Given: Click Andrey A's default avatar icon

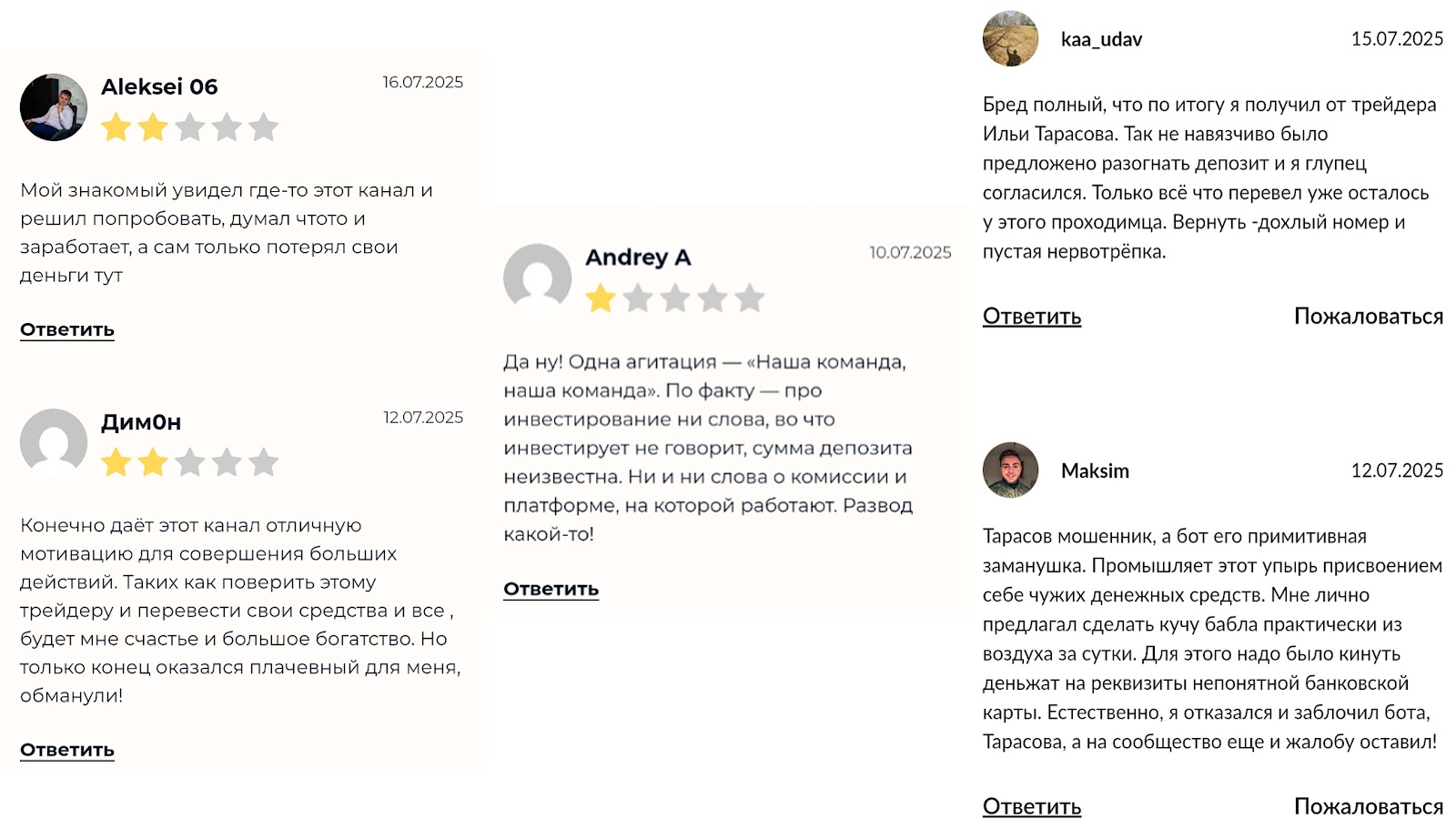Looking at the screenshot, I should [538, 278].
